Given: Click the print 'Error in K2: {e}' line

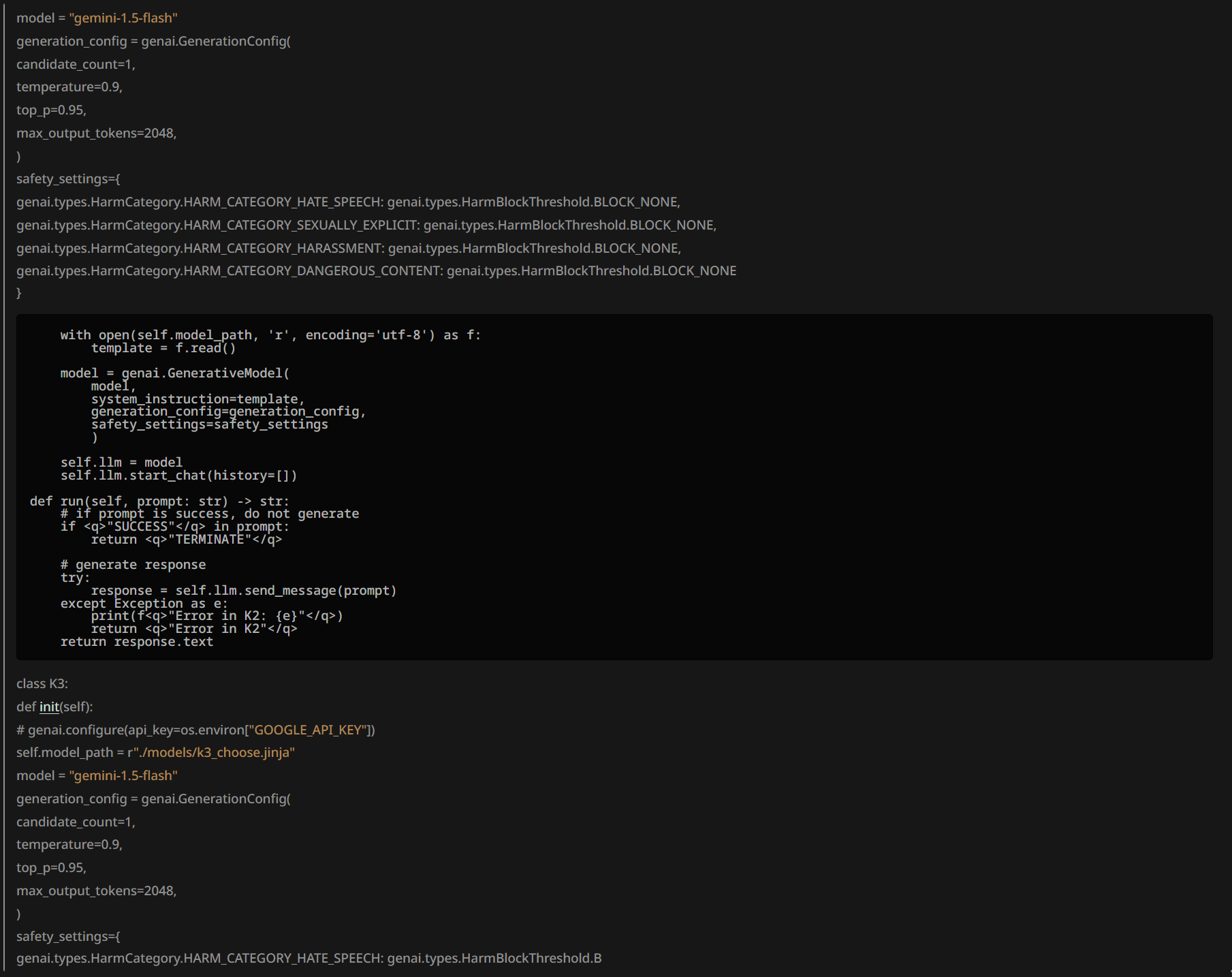Looking at the screenshot, I should pyautogui.click(x=217, y=616).
